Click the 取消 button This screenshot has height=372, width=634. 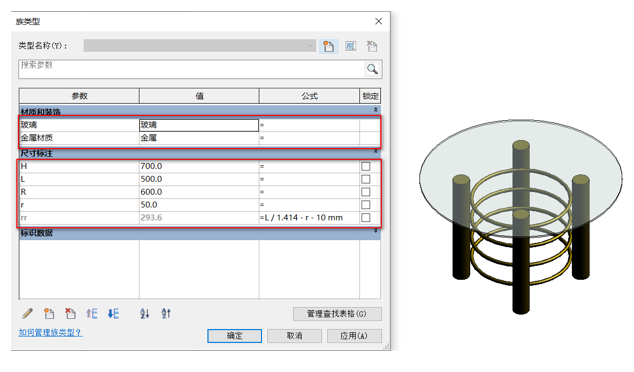click(x=294, y=336)
